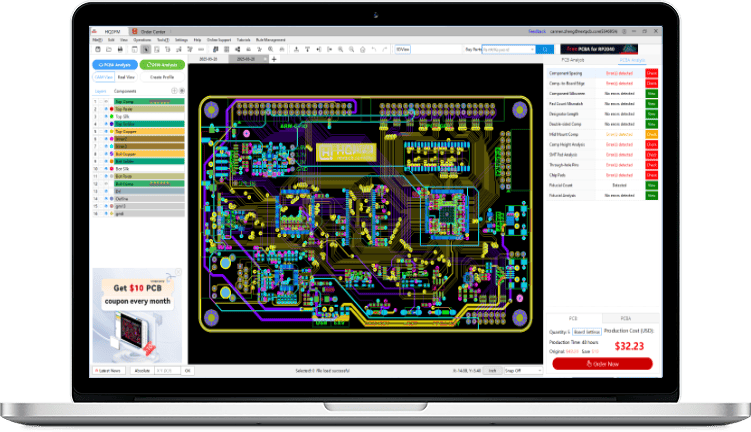
Task: Click the 3D View toolbar button
Action: pyautogui.click(x=401, y=48)
